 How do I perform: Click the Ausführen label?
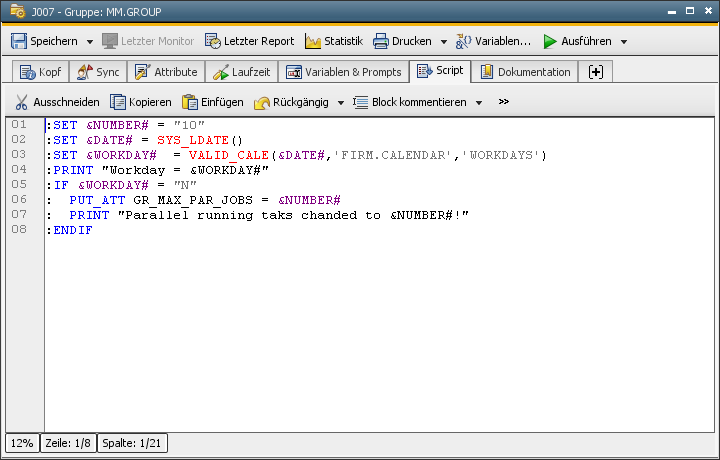point(586,41)
